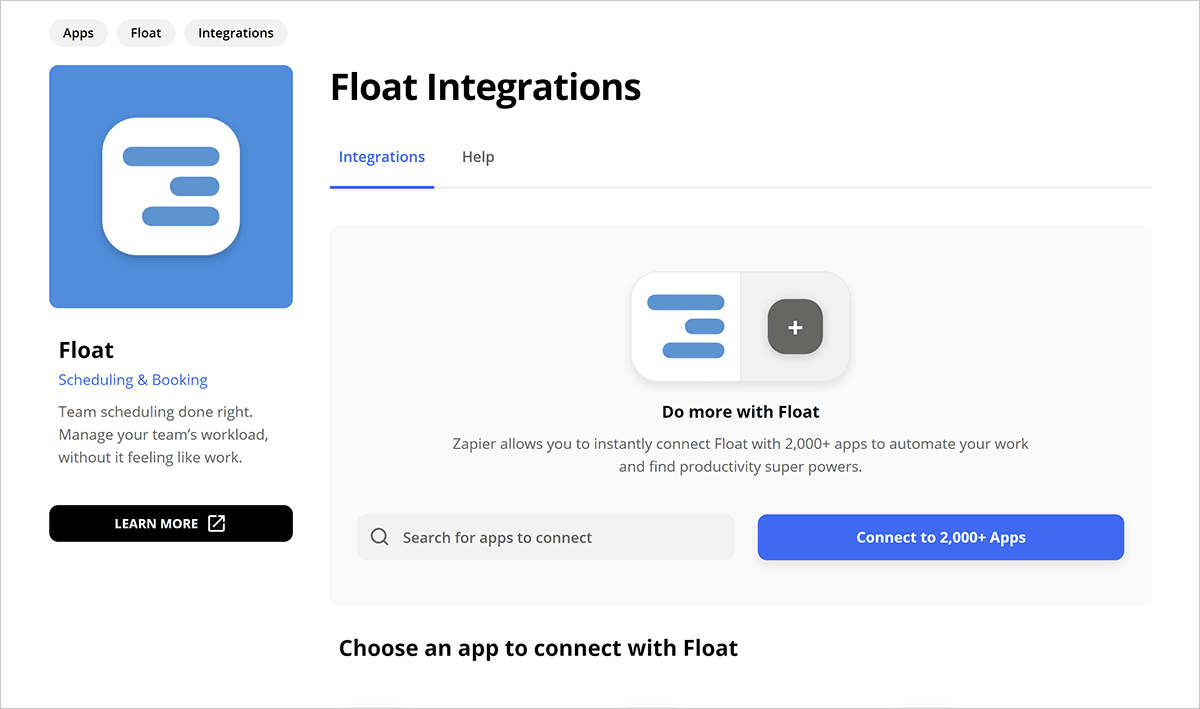Click the plus icon next to Float in banner

tap(795, 326)
